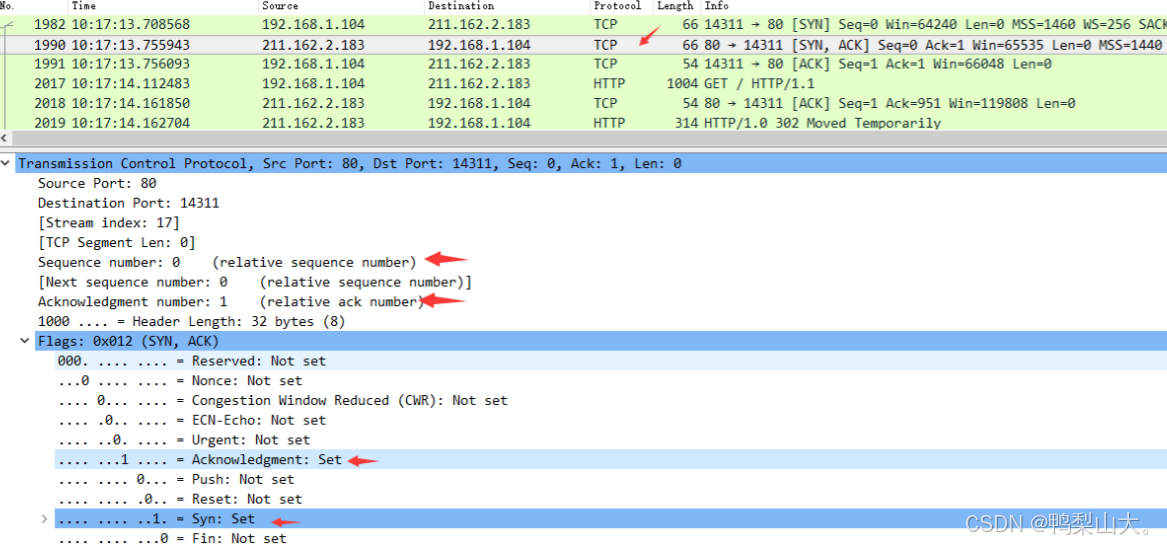
Task: Click the packet list horizontal scrollbar
Action: pyautogui.click(x=588, y=139)
